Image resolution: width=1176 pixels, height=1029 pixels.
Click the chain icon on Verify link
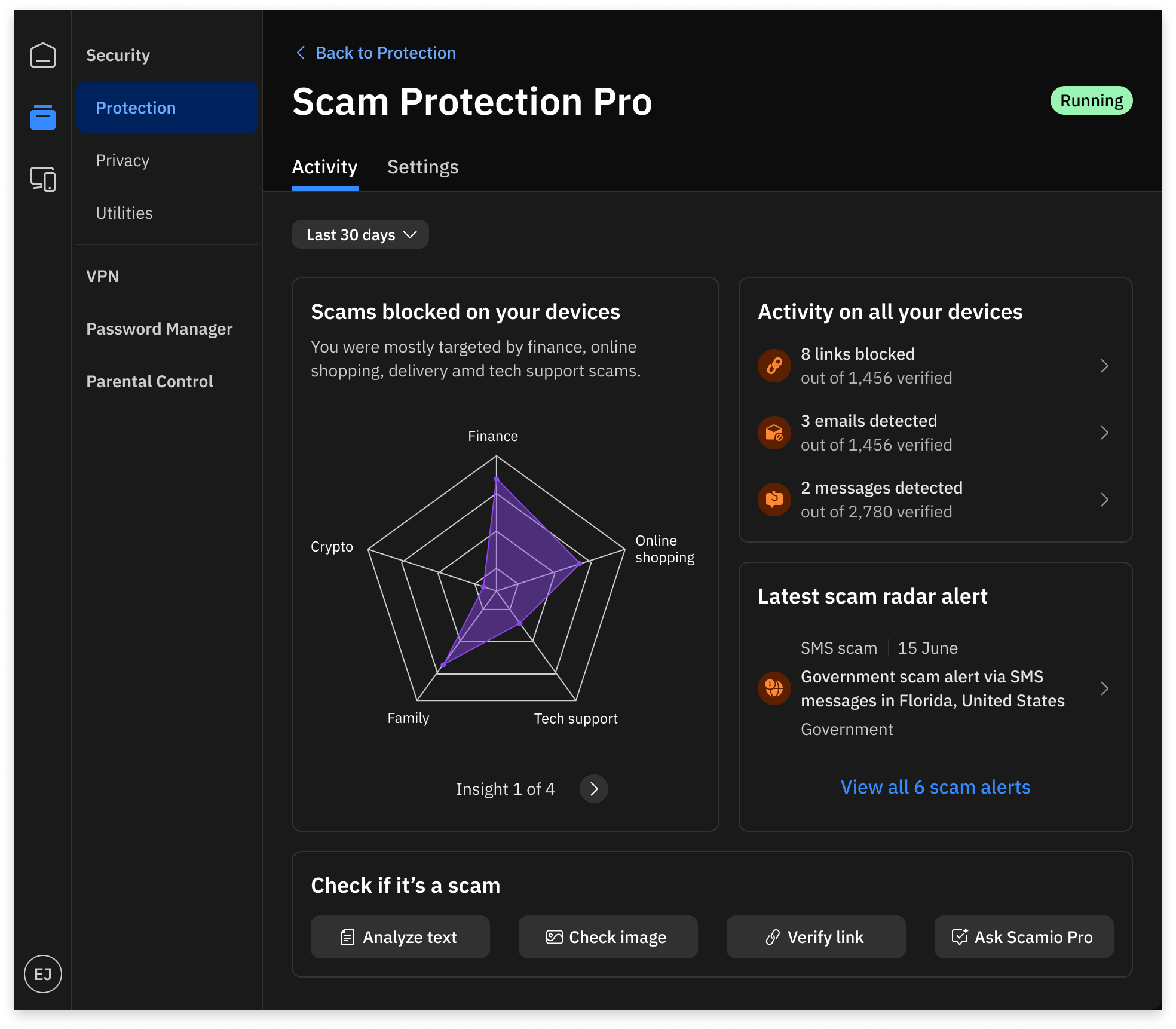[x=773, y=937]
